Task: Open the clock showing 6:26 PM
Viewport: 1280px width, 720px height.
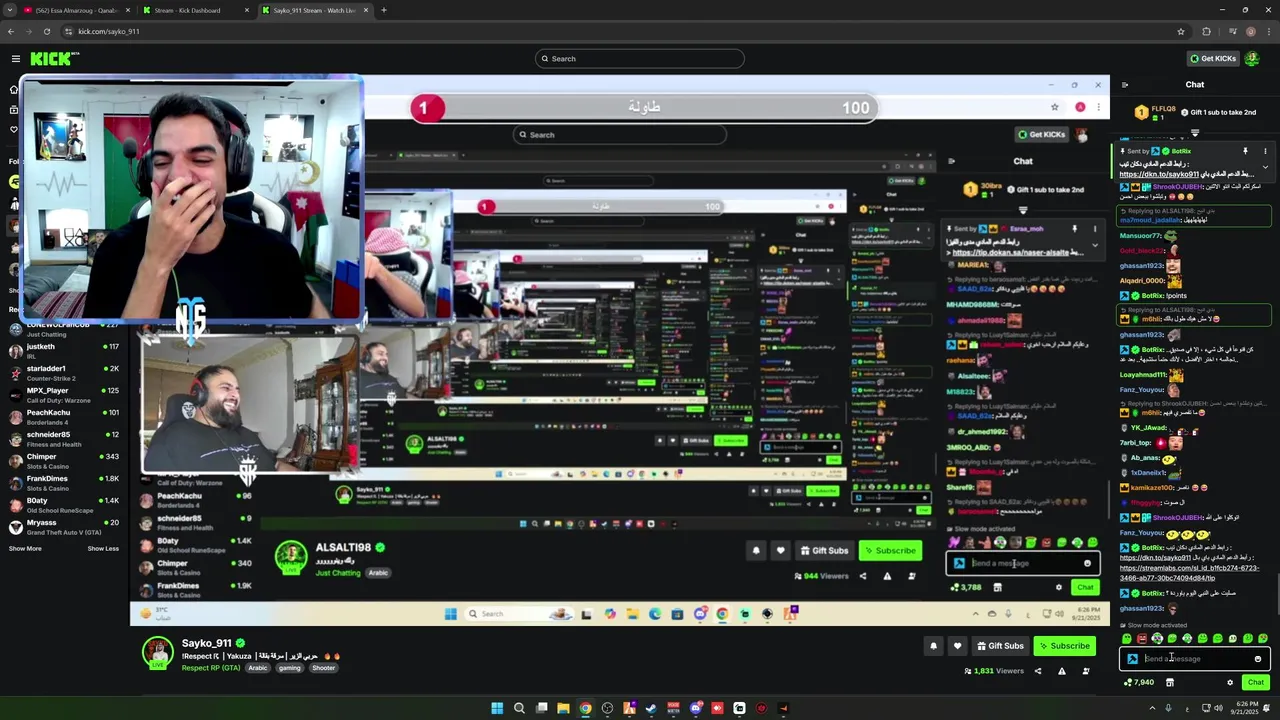Action: tap(1246, 708)
